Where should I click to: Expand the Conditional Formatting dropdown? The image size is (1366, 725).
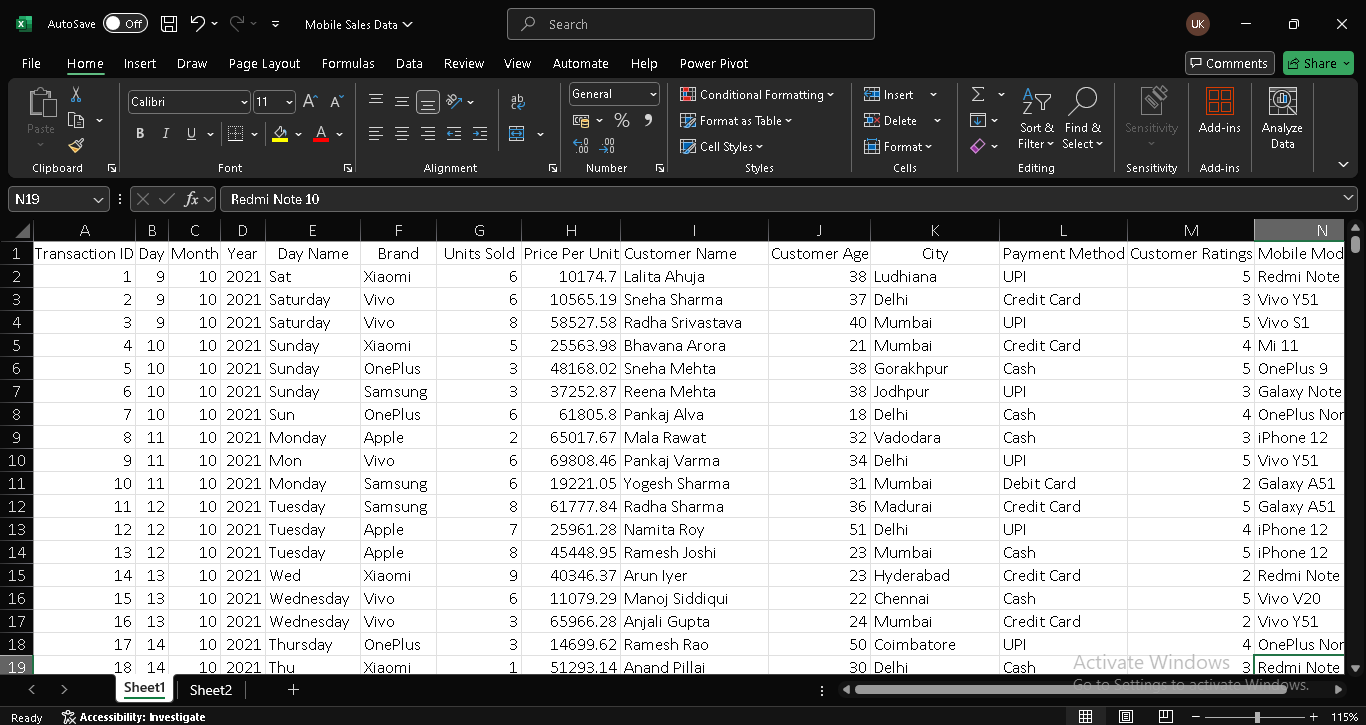tap(757, 94)
